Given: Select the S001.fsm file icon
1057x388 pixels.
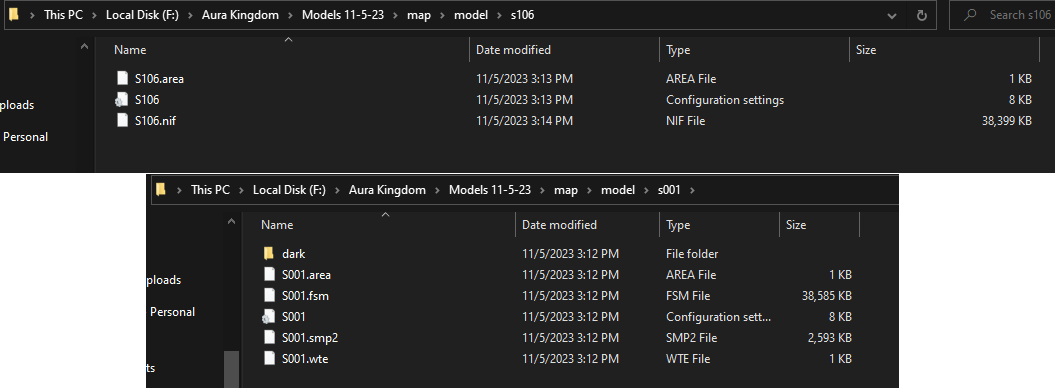Looking at the screenshot, I should pyautogui.click(x=270, y=296).
